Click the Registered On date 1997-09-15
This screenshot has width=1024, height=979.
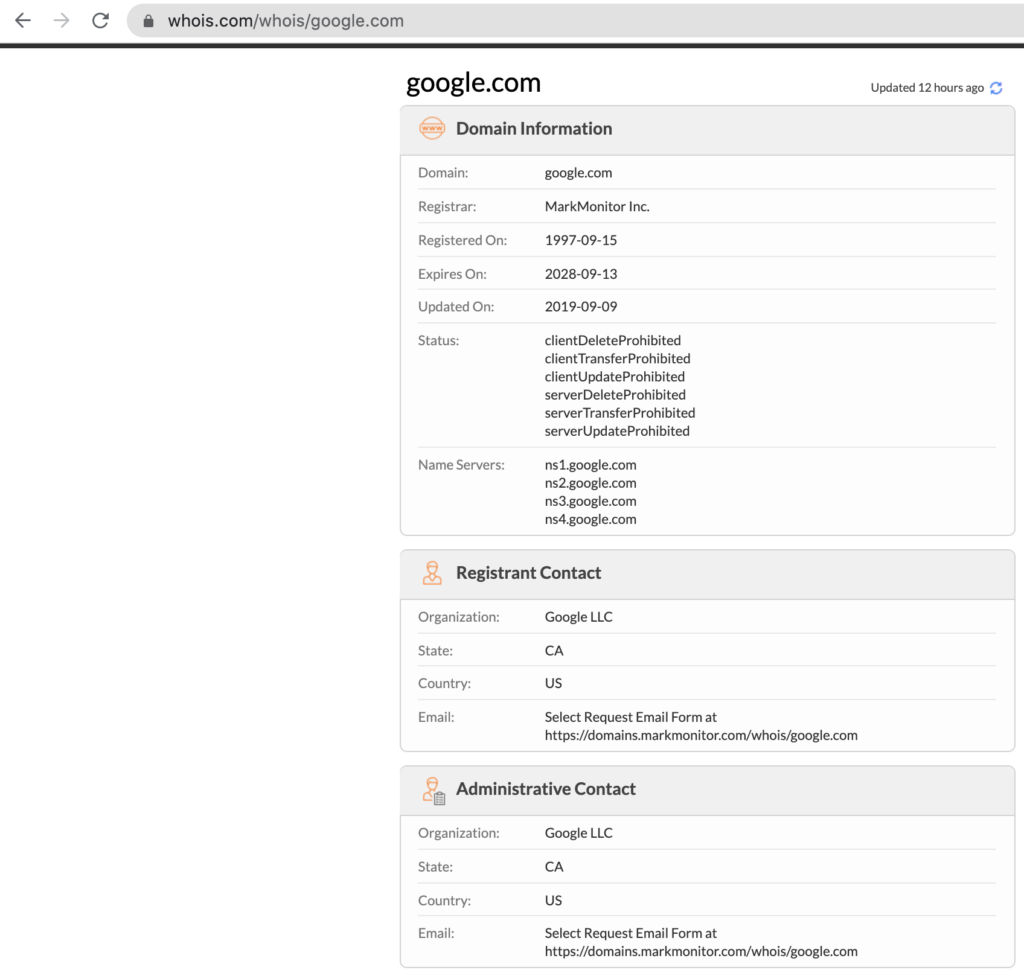click(x=581, y=240)
